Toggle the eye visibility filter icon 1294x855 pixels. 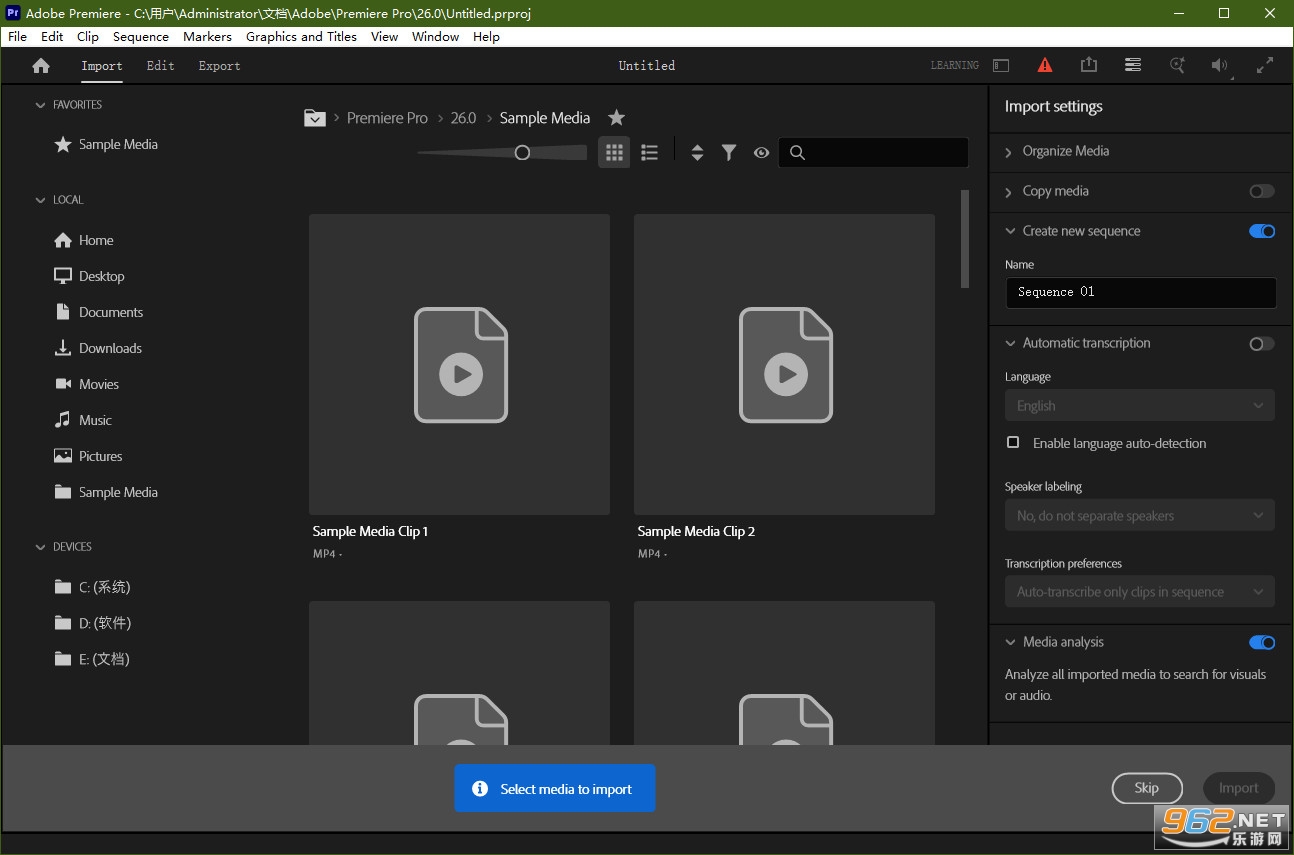click(x=761, y=152)
